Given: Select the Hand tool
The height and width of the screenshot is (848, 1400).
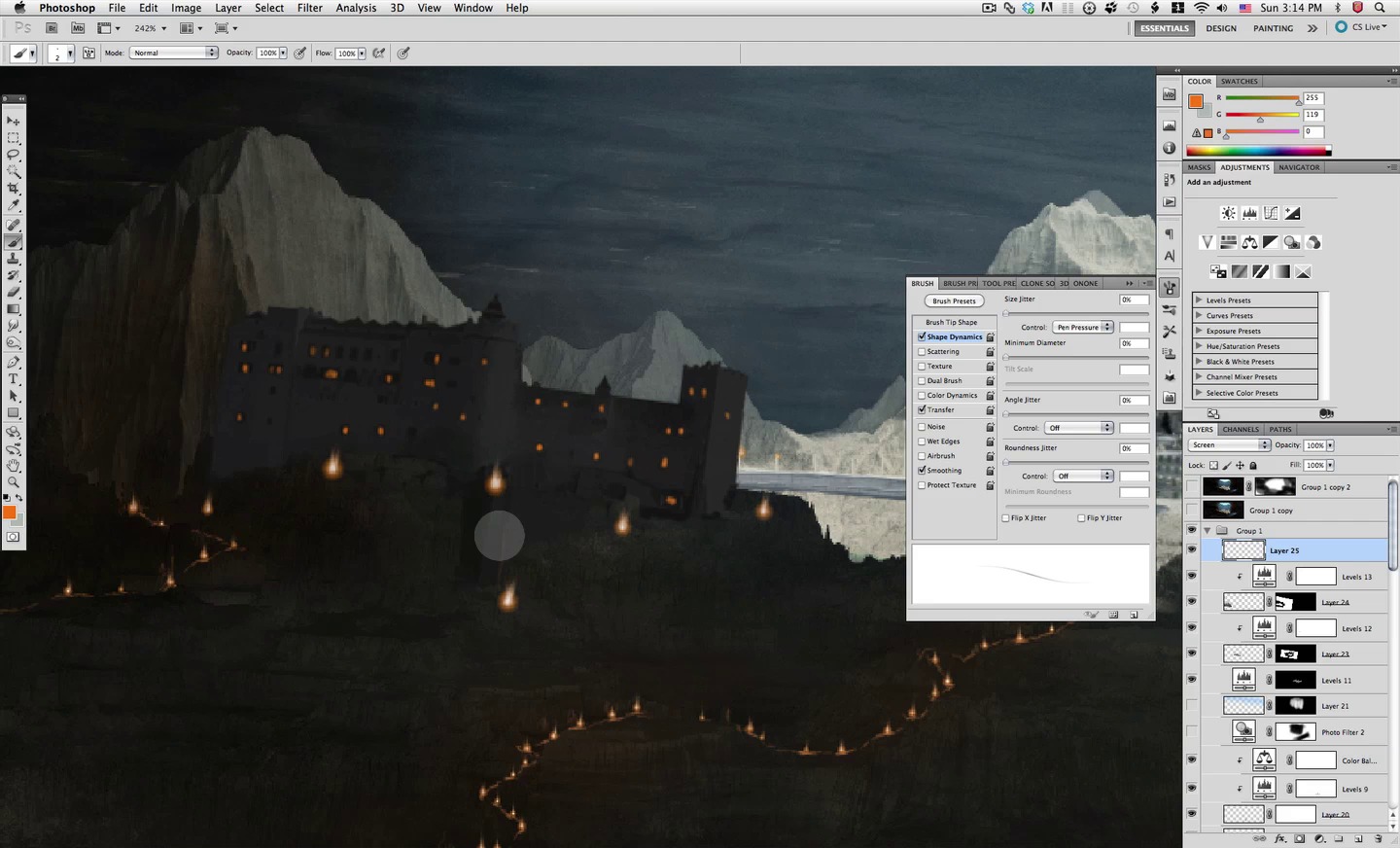Looking at the screenshot, I should [14, 465].
